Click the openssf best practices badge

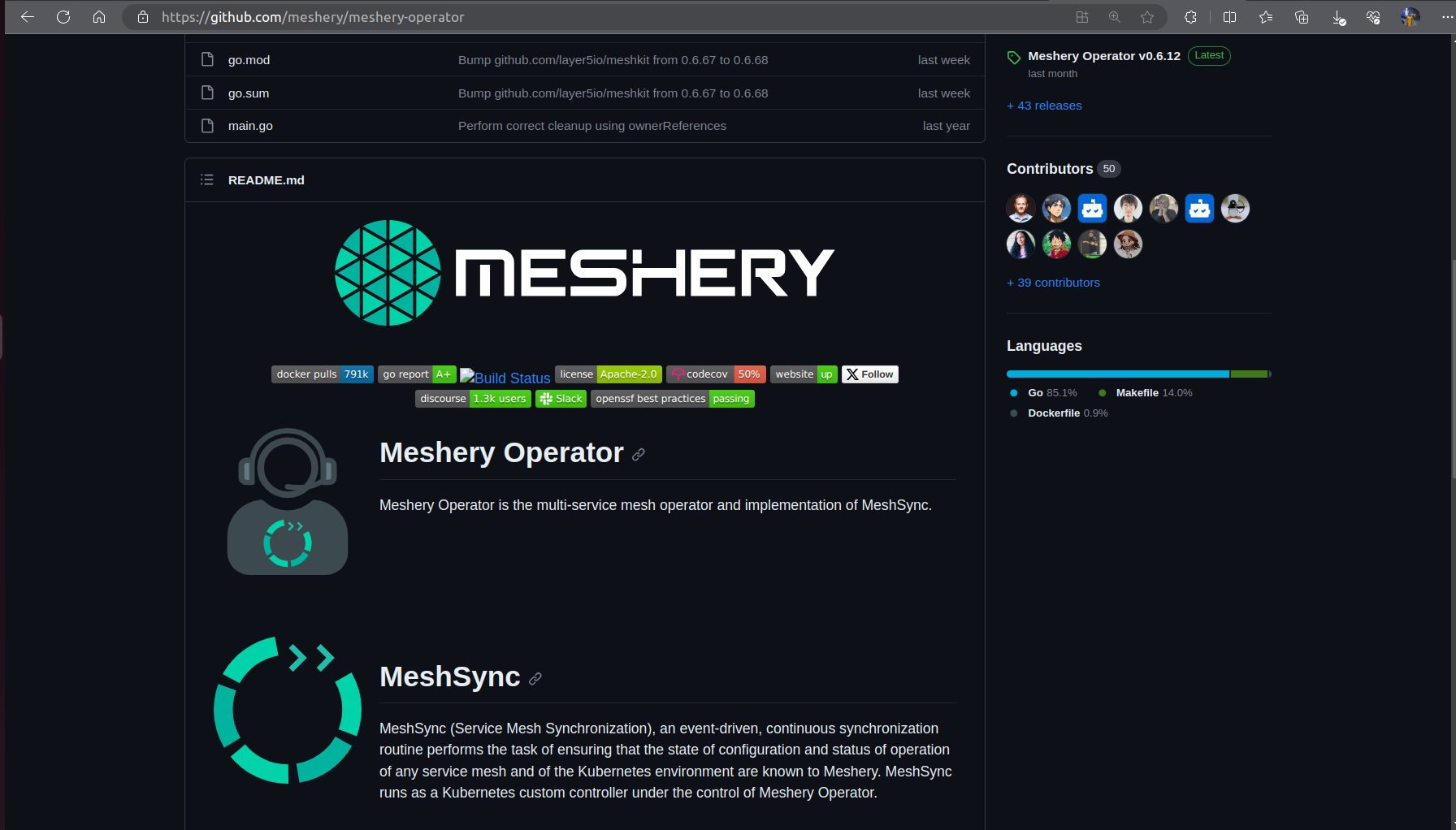click(672, 399)
